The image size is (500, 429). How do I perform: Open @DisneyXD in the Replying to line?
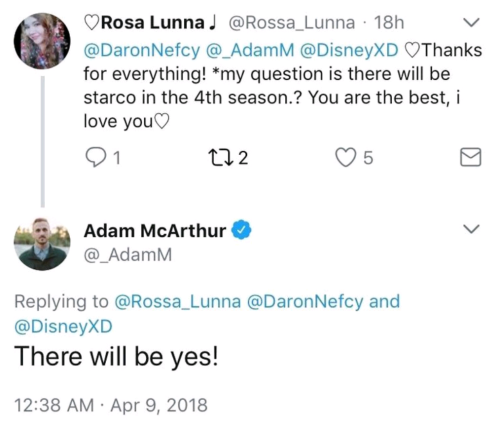pos(63,326)
